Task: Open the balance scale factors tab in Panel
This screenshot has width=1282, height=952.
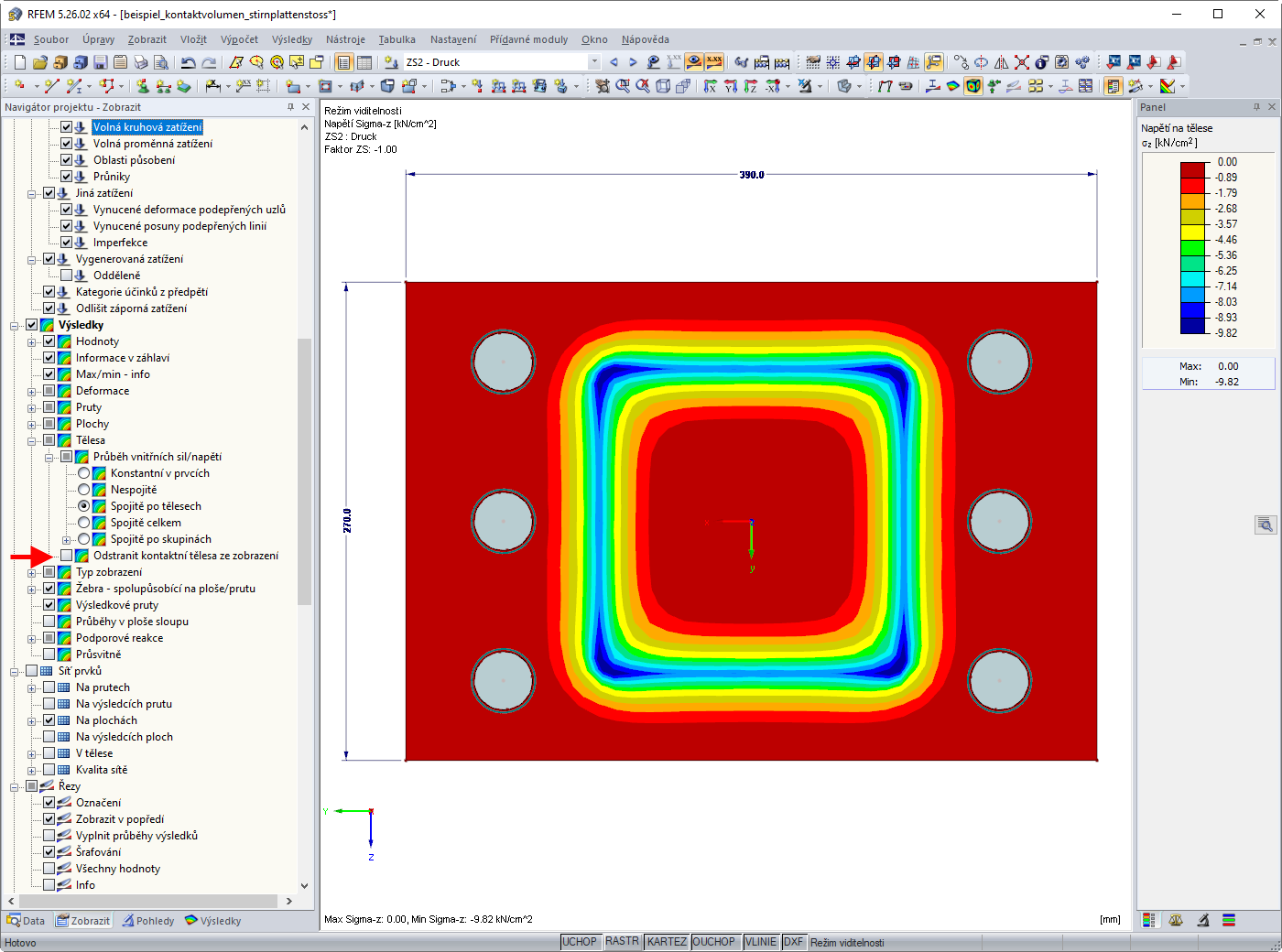Action: (x=1176, y=920)
